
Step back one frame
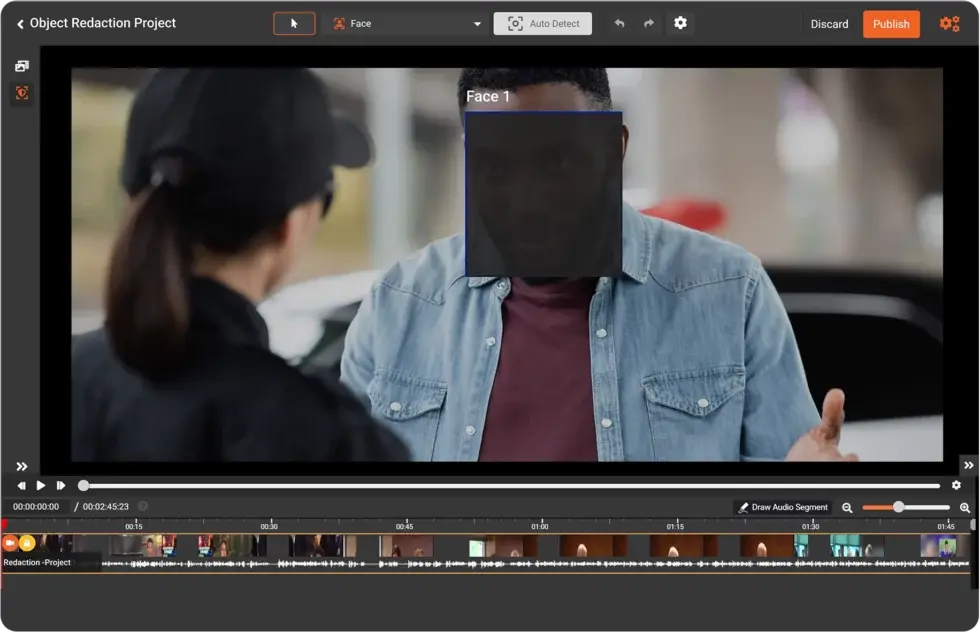point(22,486)
